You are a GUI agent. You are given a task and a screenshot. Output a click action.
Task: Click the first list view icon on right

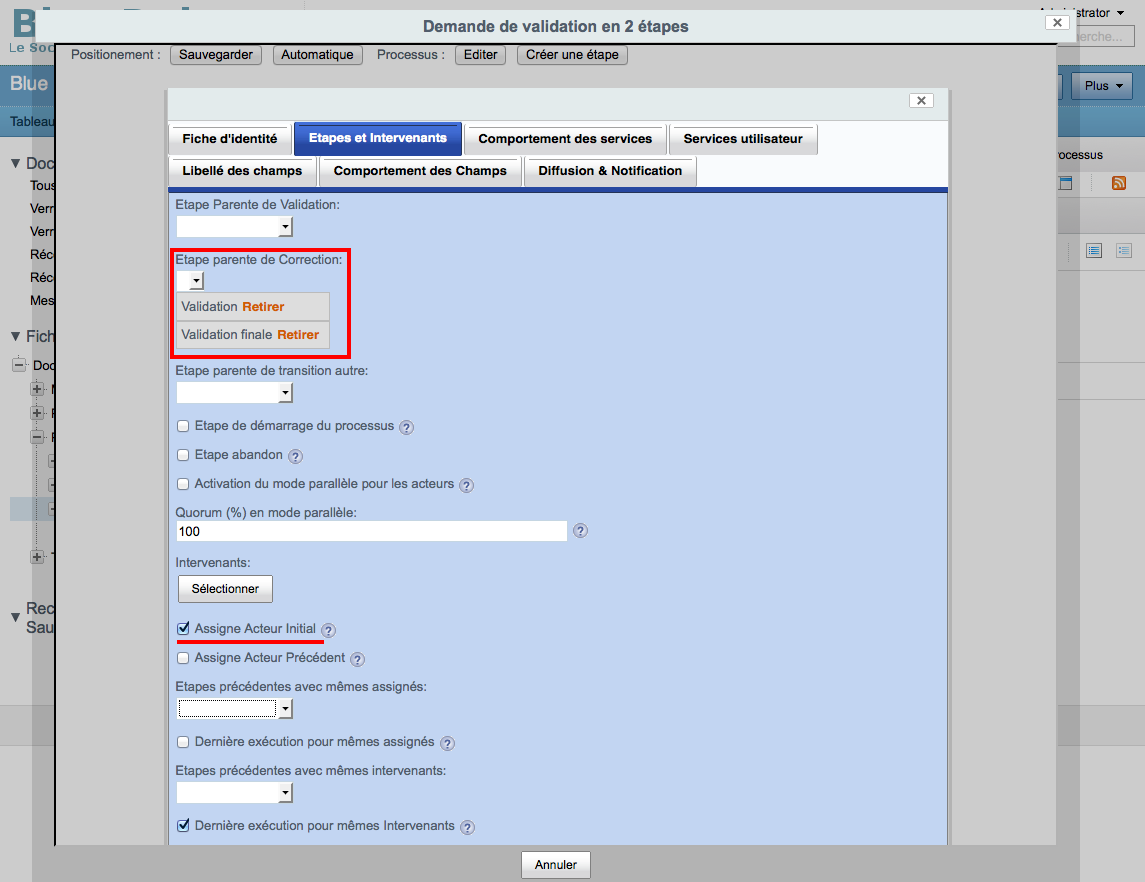point(1094,251)
